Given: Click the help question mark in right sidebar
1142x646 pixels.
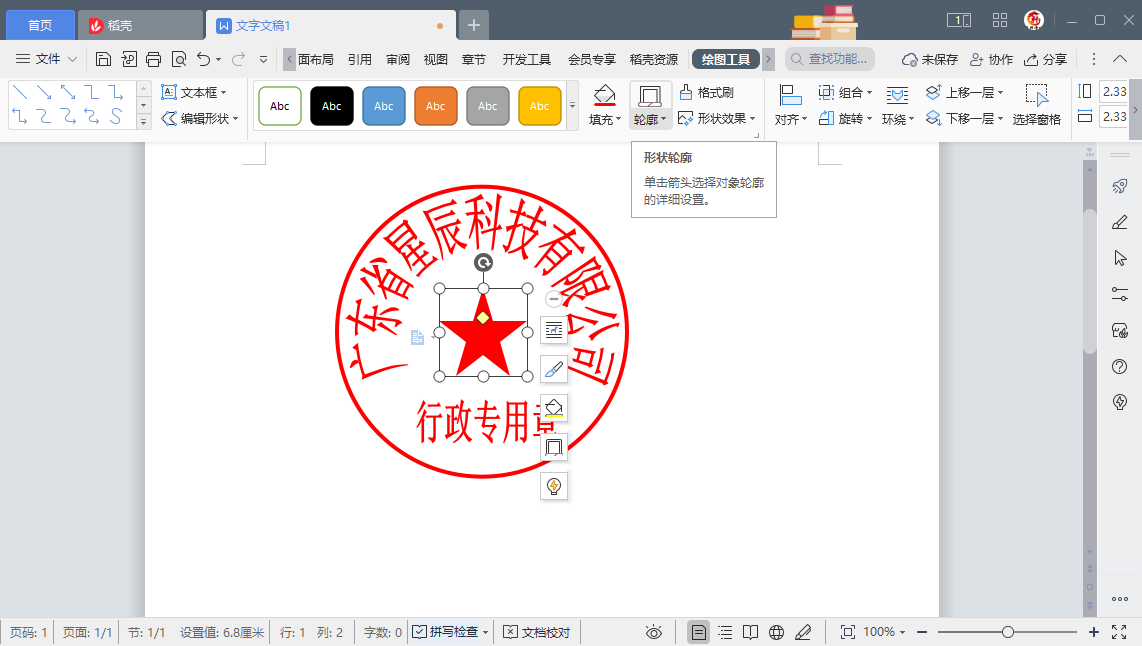Looking at the screenshot, I should [1120, 366].
